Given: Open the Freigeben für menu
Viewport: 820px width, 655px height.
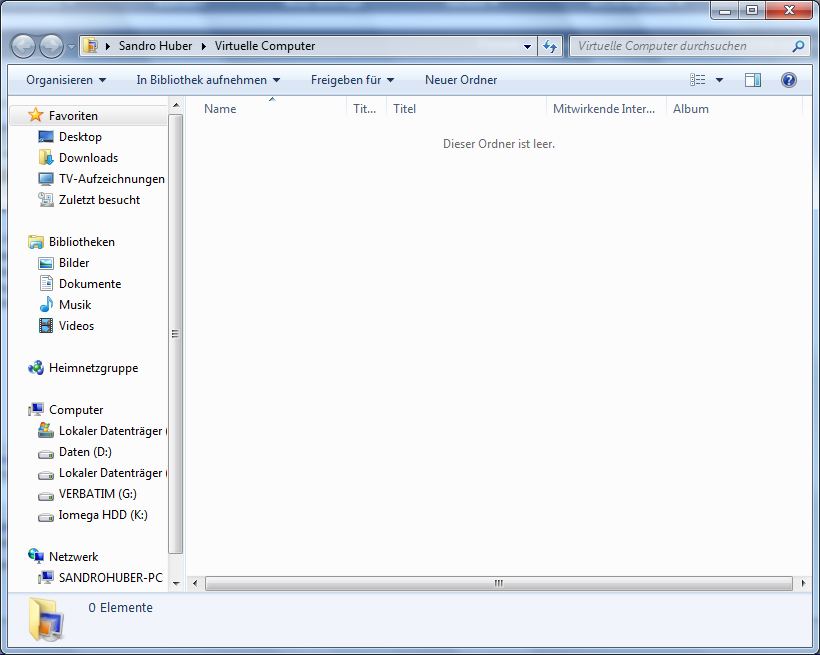Looking at the screenshot, I should click(352, 80).
